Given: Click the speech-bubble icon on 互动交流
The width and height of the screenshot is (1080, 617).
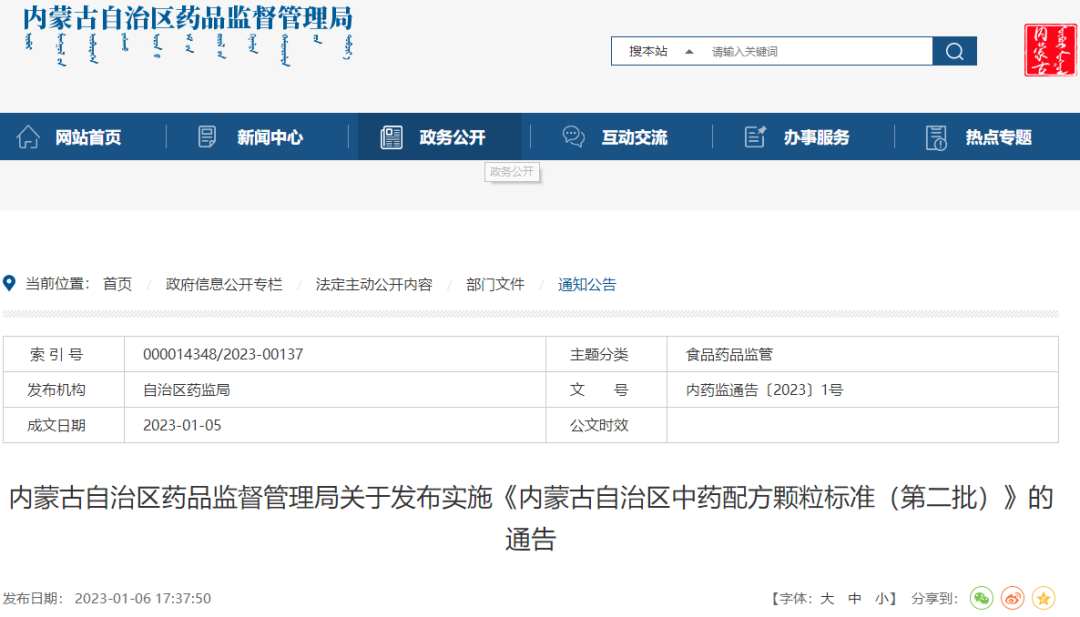Looking at the screenshot, I should click(572, 137).
